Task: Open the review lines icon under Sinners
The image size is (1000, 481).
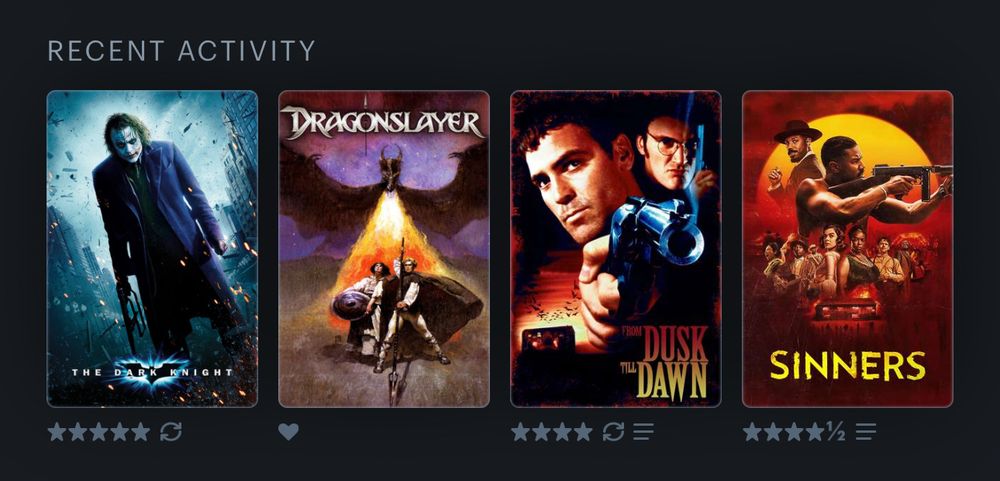Action: tap(866, 432)
